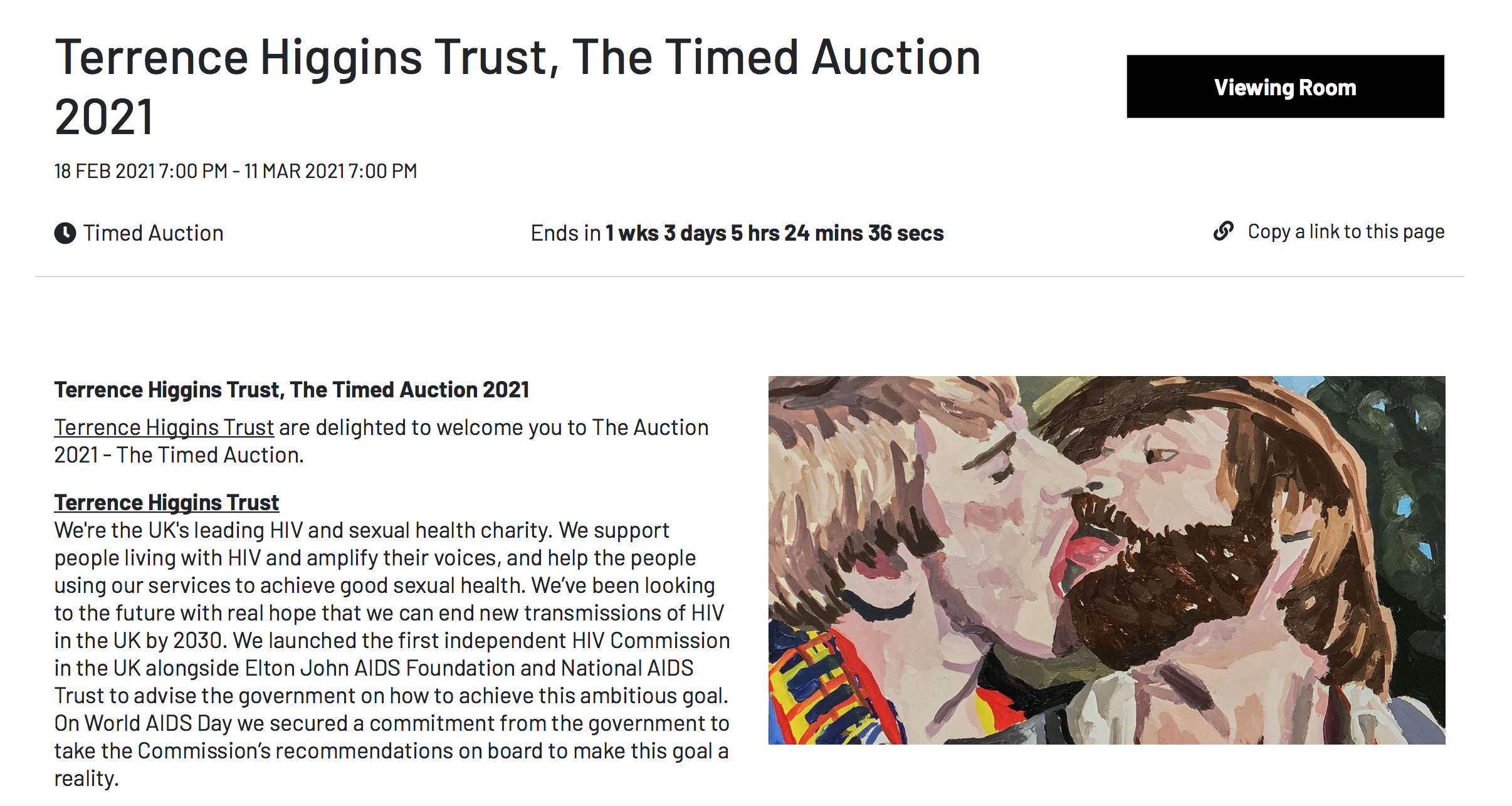The width and height of the screenshot is (1512, 806).
Task: Click the chain link icon
Action: pyautogui.click(x=1223, y=231)
